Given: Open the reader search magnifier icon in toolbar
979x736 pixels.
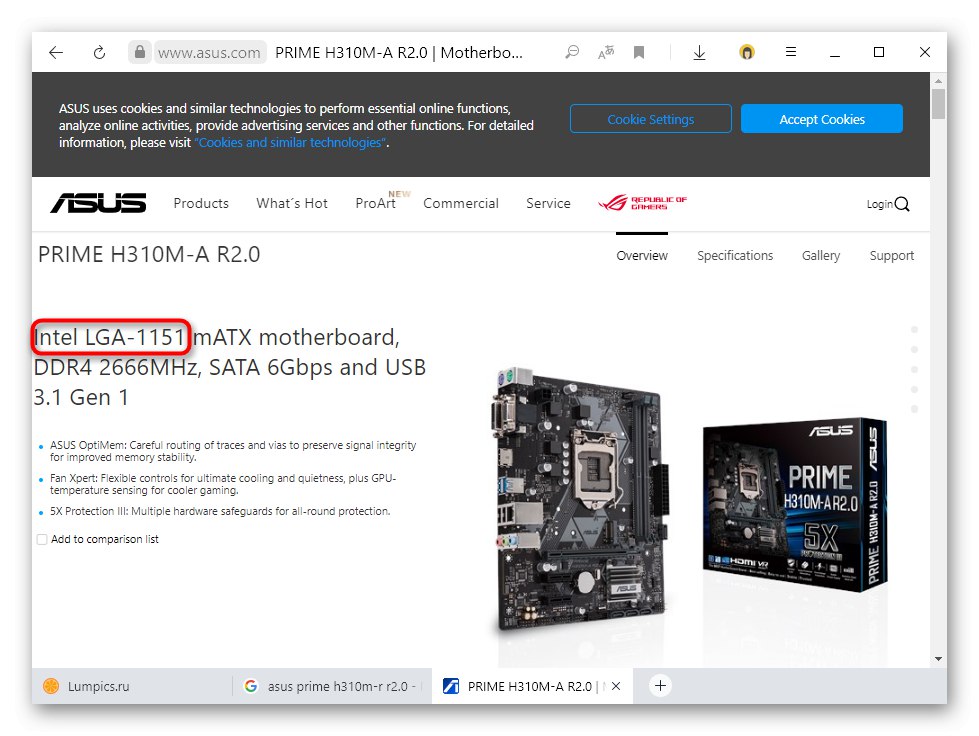Looking at the screenshot, I should click(572, 52).
